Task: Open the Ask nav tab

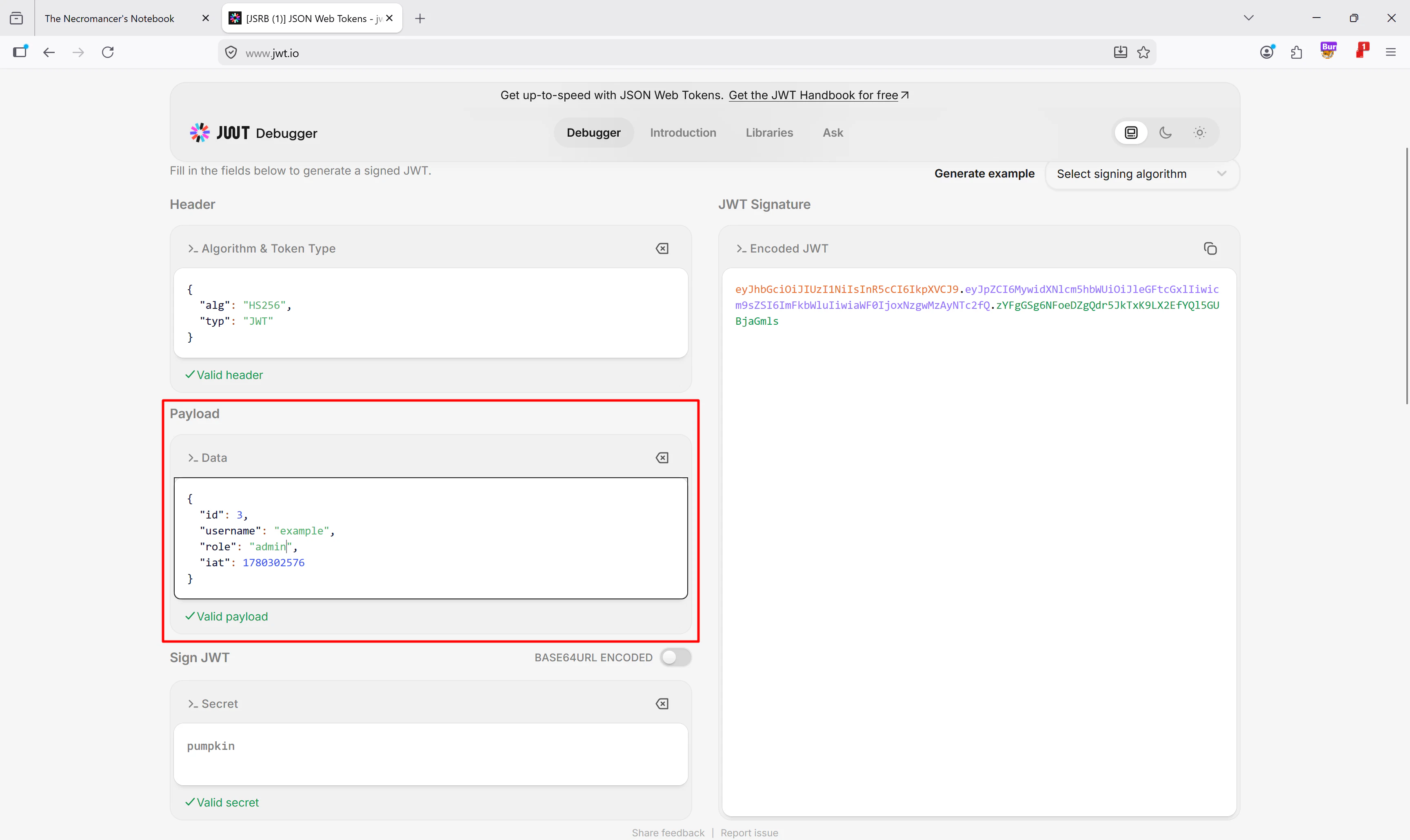Action: point(833,133)
